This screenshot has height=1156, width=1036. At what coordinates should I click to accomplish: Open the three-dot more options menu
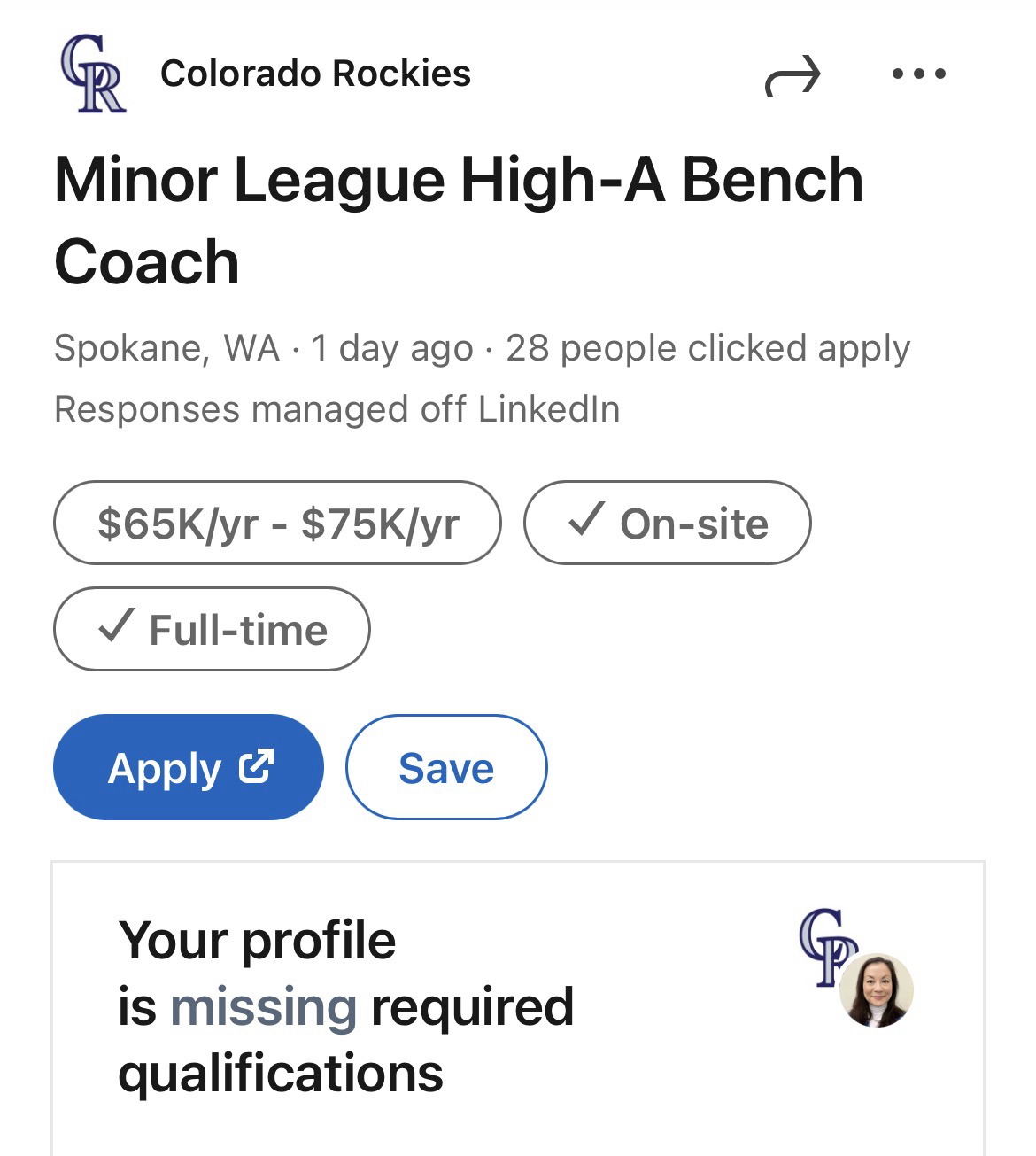[x=918, y=74]
